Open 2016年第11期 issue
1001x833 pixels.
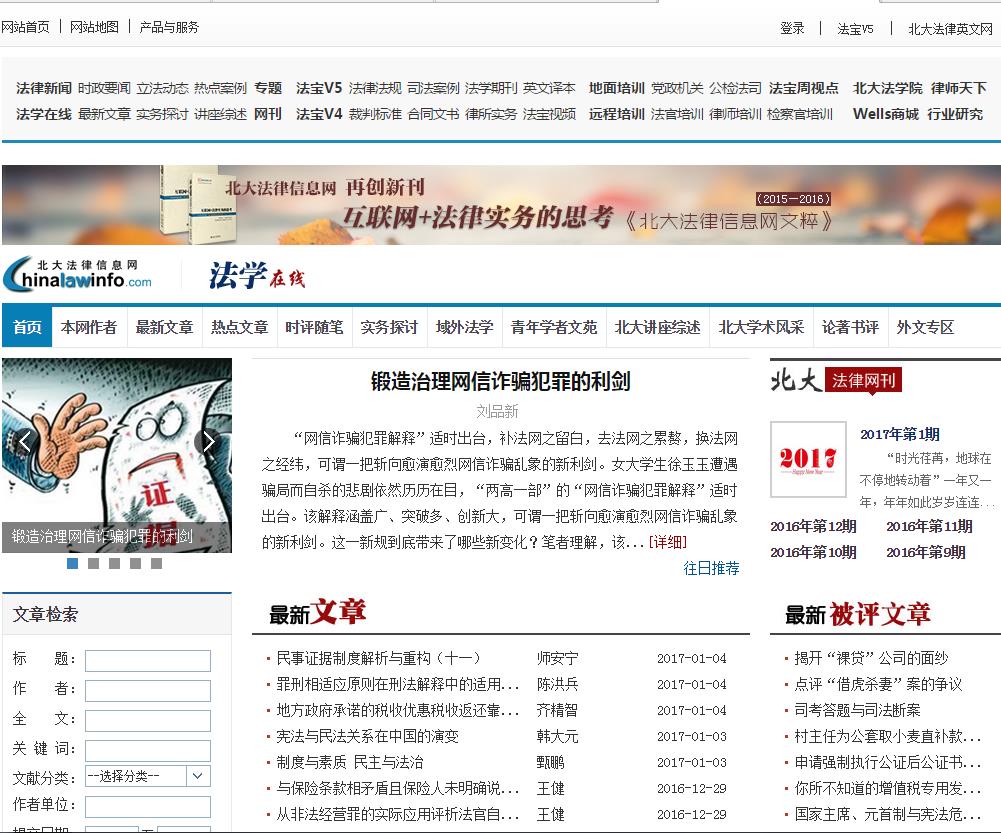tap(930, 526)
